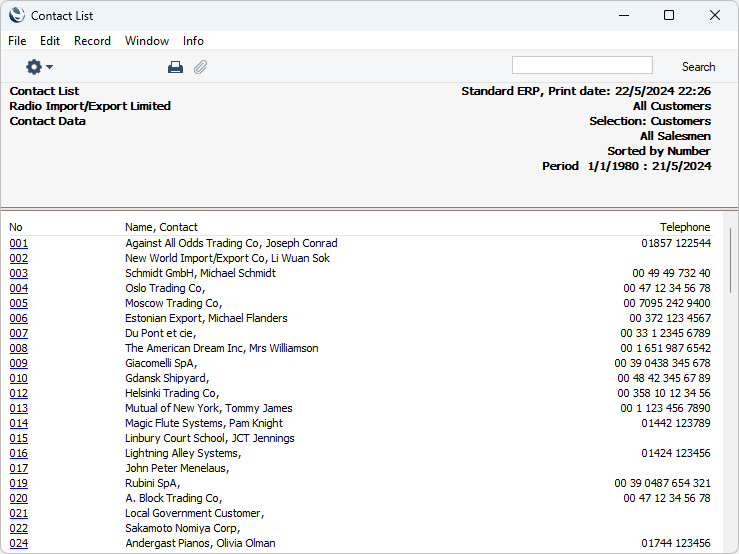Open the Window menu
This screenshot has width=739, height=554.
[147, 41]
